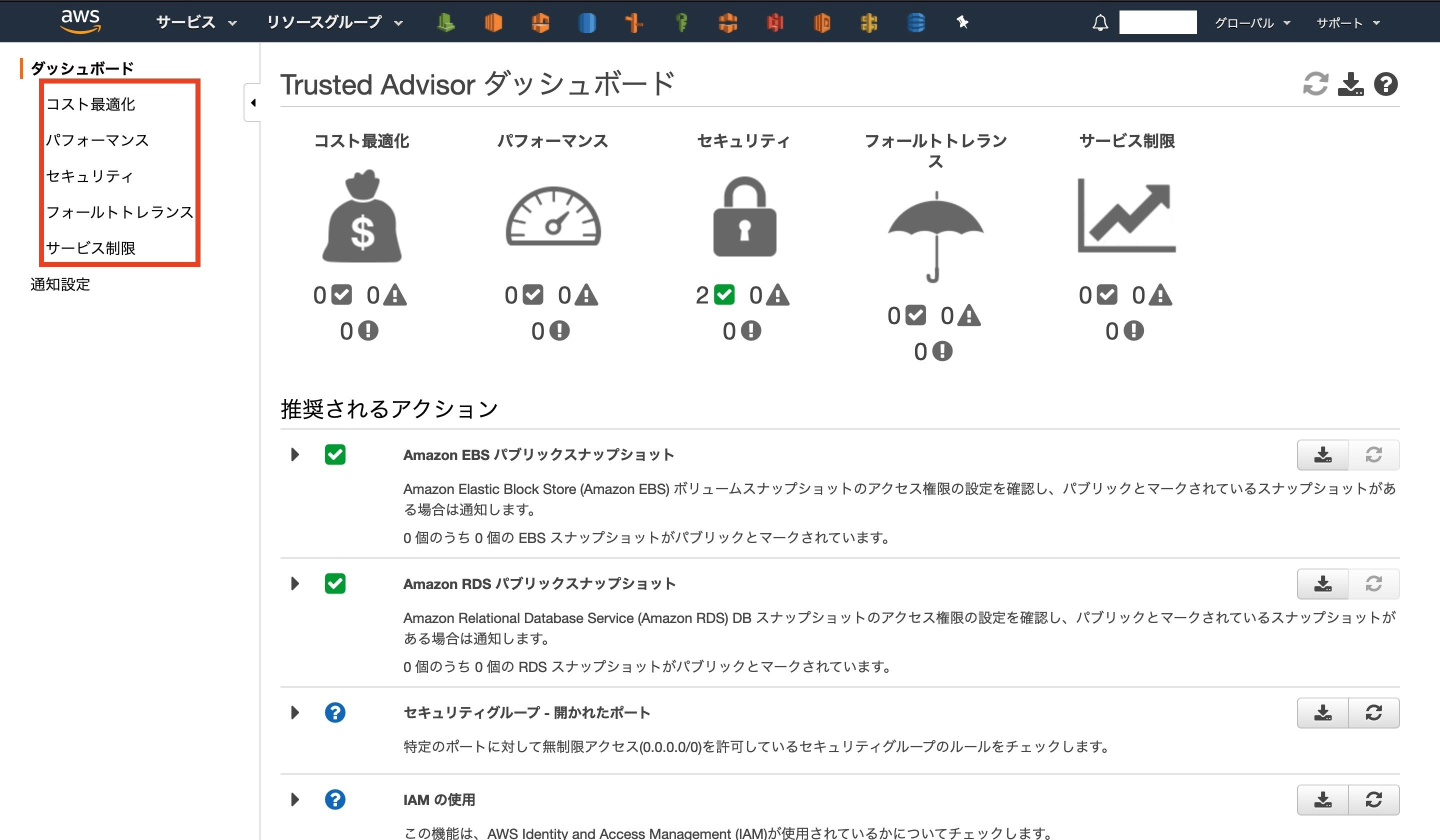Open サービス制限 in the sidebar
This screenshot has width=1440, height=840.
pos(90,248)
